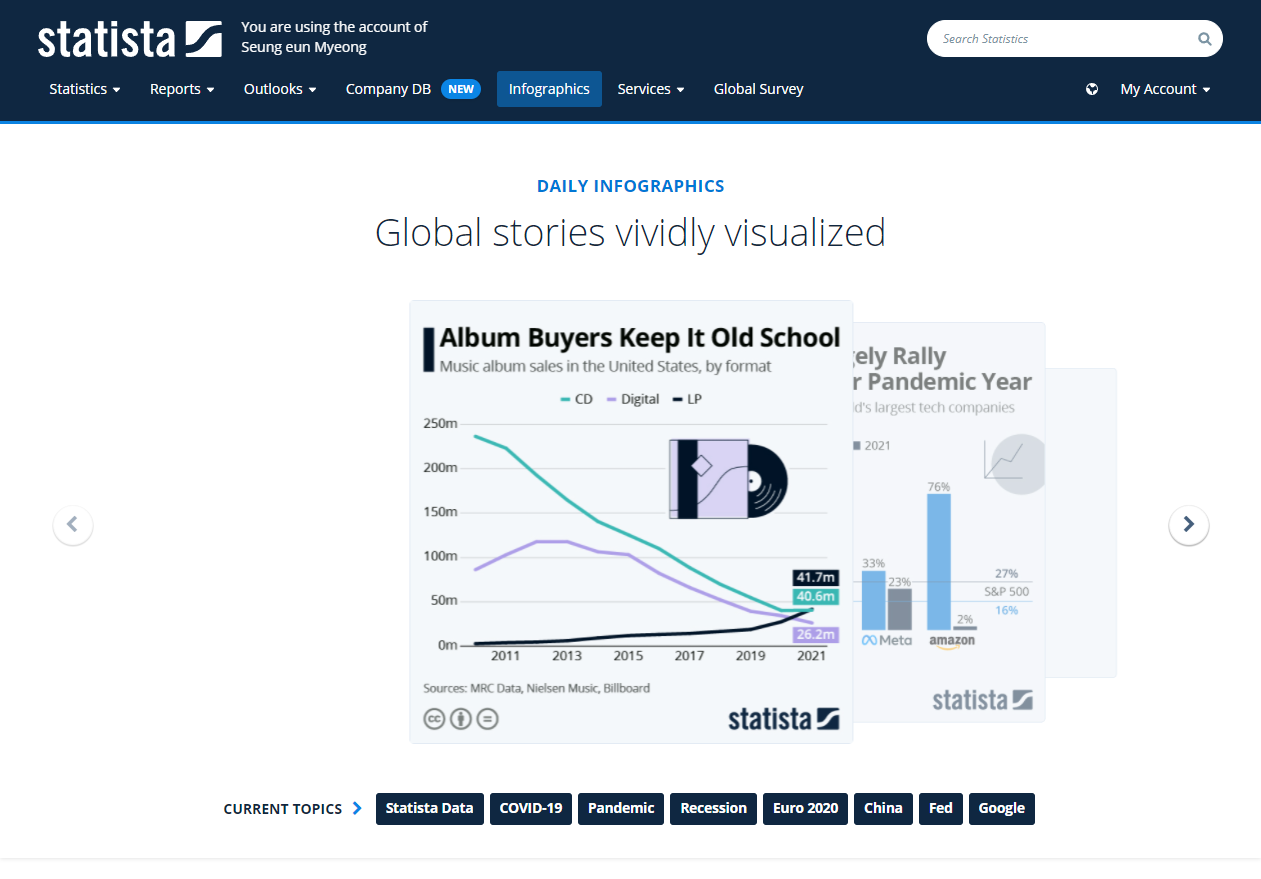
Task: Open the Global Survey page
Action: pos(758,89)
